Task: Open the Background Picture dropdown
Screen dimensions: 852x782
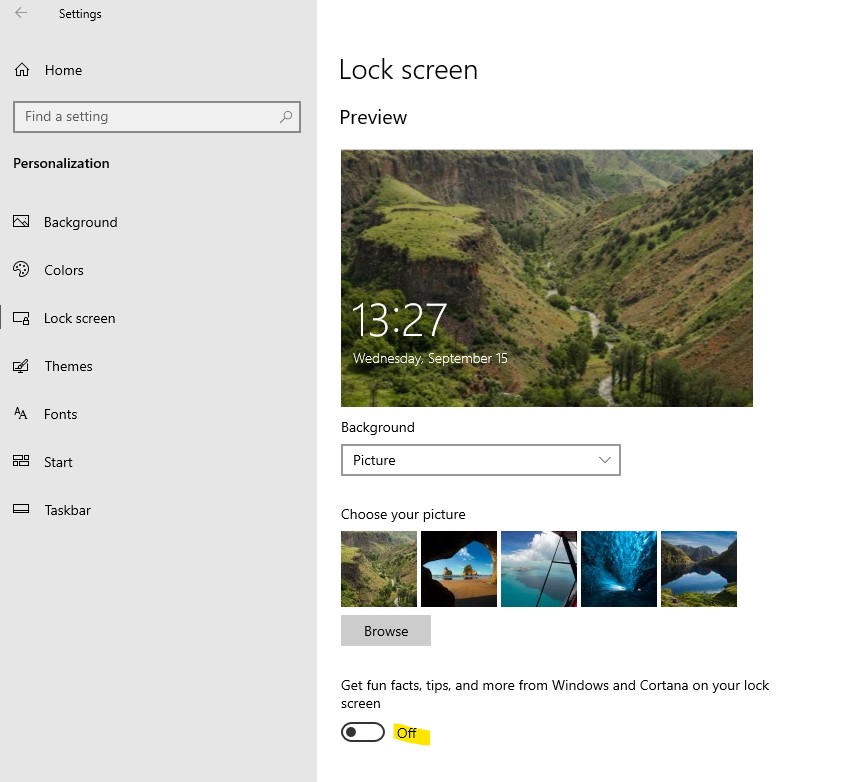Action: [x=480, y=460]
